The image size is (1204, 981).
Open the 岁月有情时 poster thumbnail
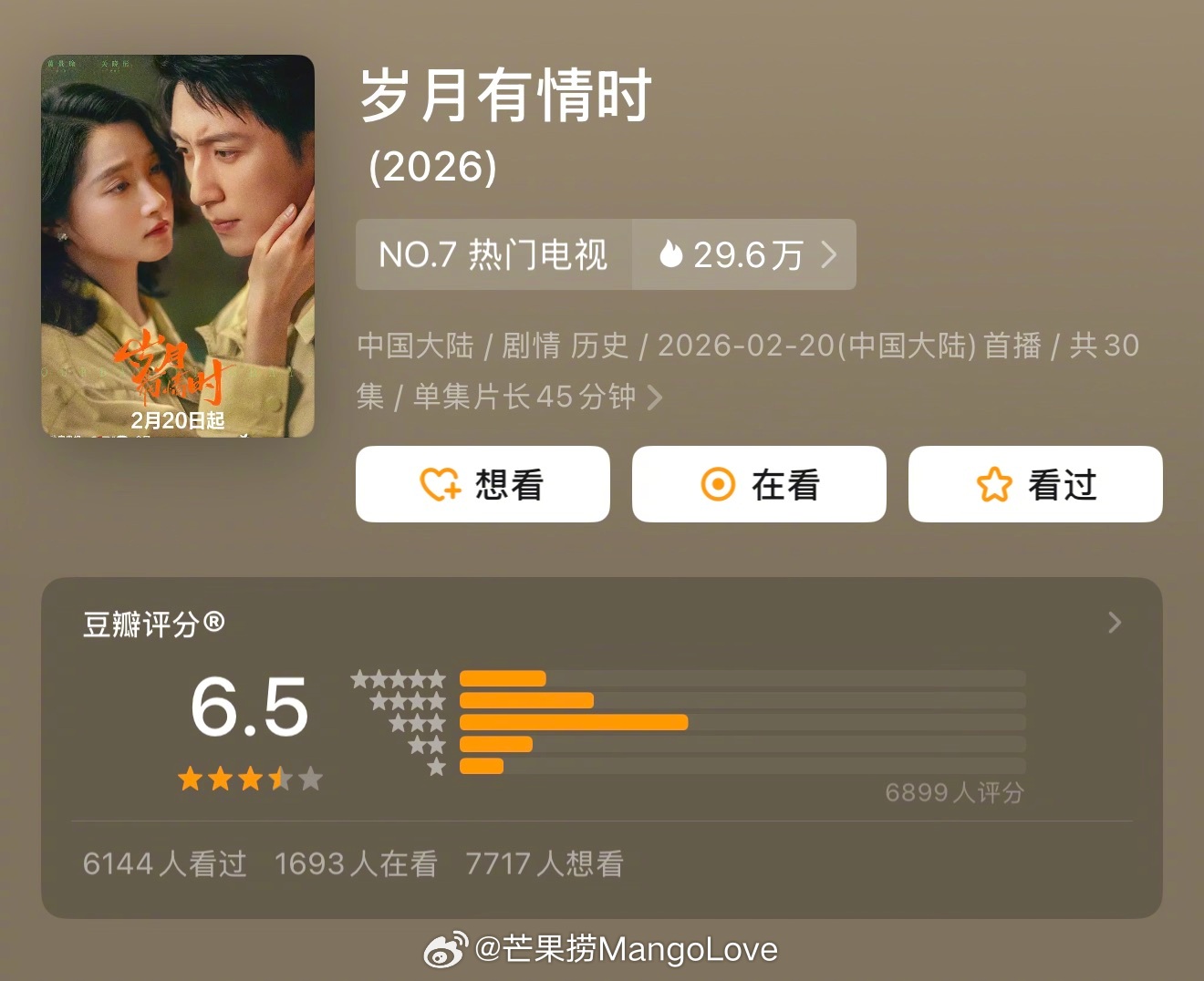(178, 246)
